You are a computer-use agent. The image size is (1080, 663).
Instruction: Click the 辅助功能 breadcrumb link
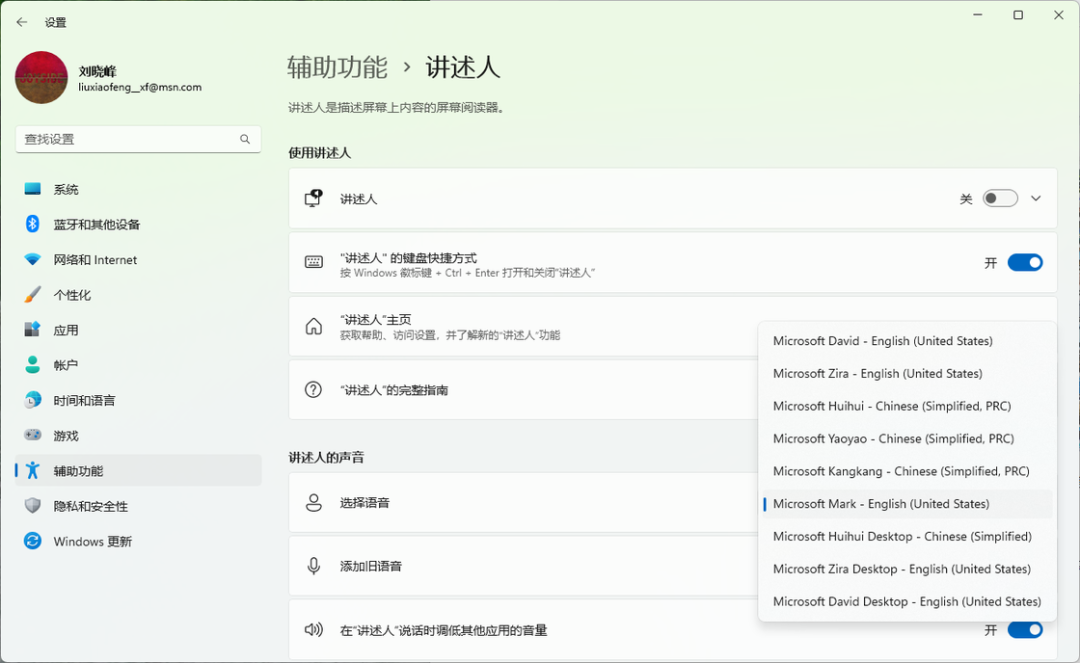[x=338, y=67]
